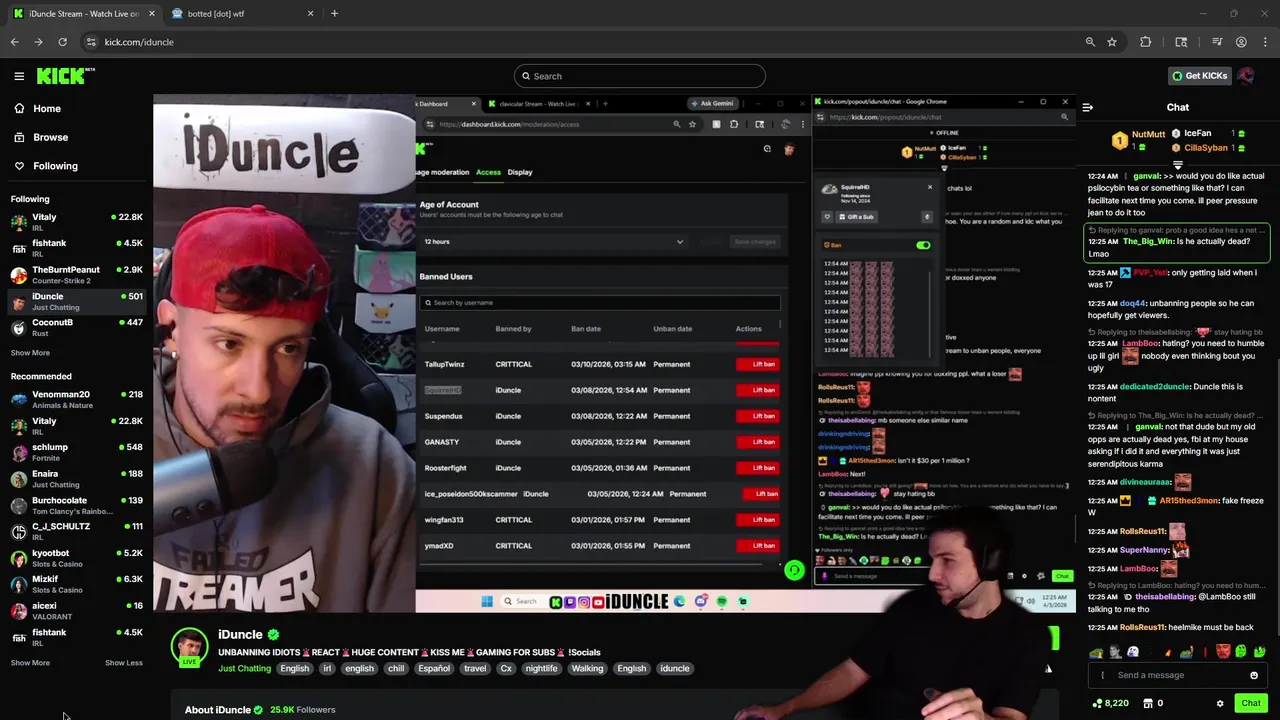Open the browser zoom indicator icon
The image size is (1280, 720).
[x=1090, y=42]
